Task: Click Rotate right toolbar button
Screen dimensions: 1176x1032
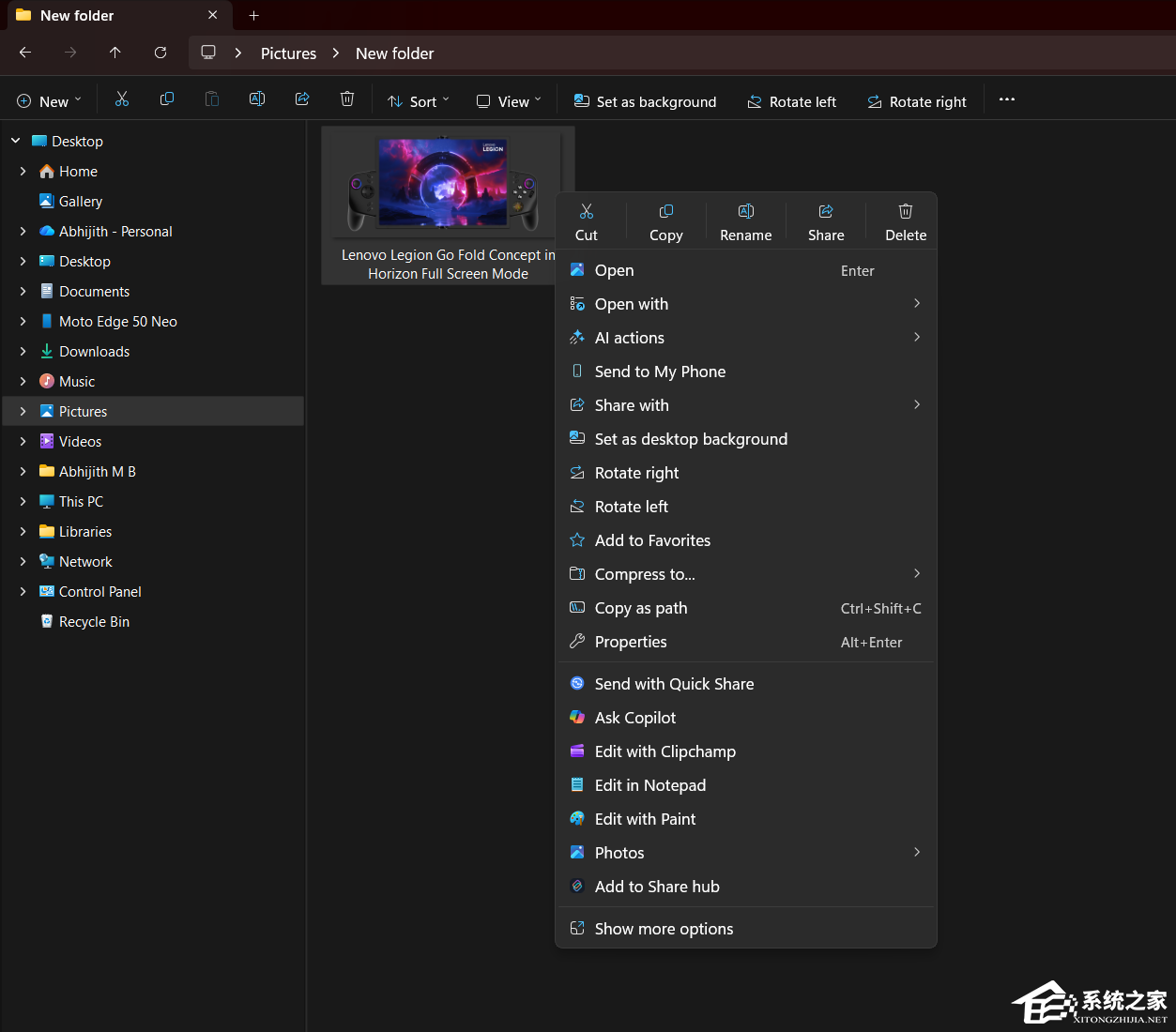Action: [x=917, y=100]
